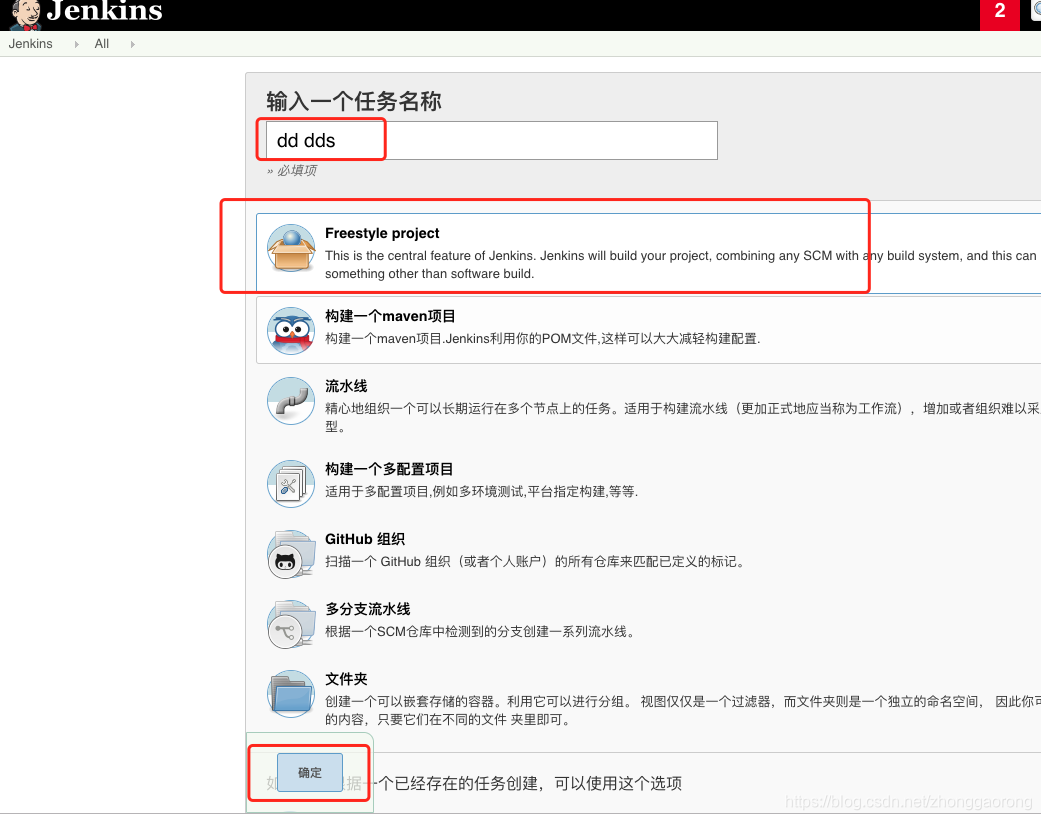
Task: Expand the arrow after the Jenkins breadcrumb
Action: point(76,44)
